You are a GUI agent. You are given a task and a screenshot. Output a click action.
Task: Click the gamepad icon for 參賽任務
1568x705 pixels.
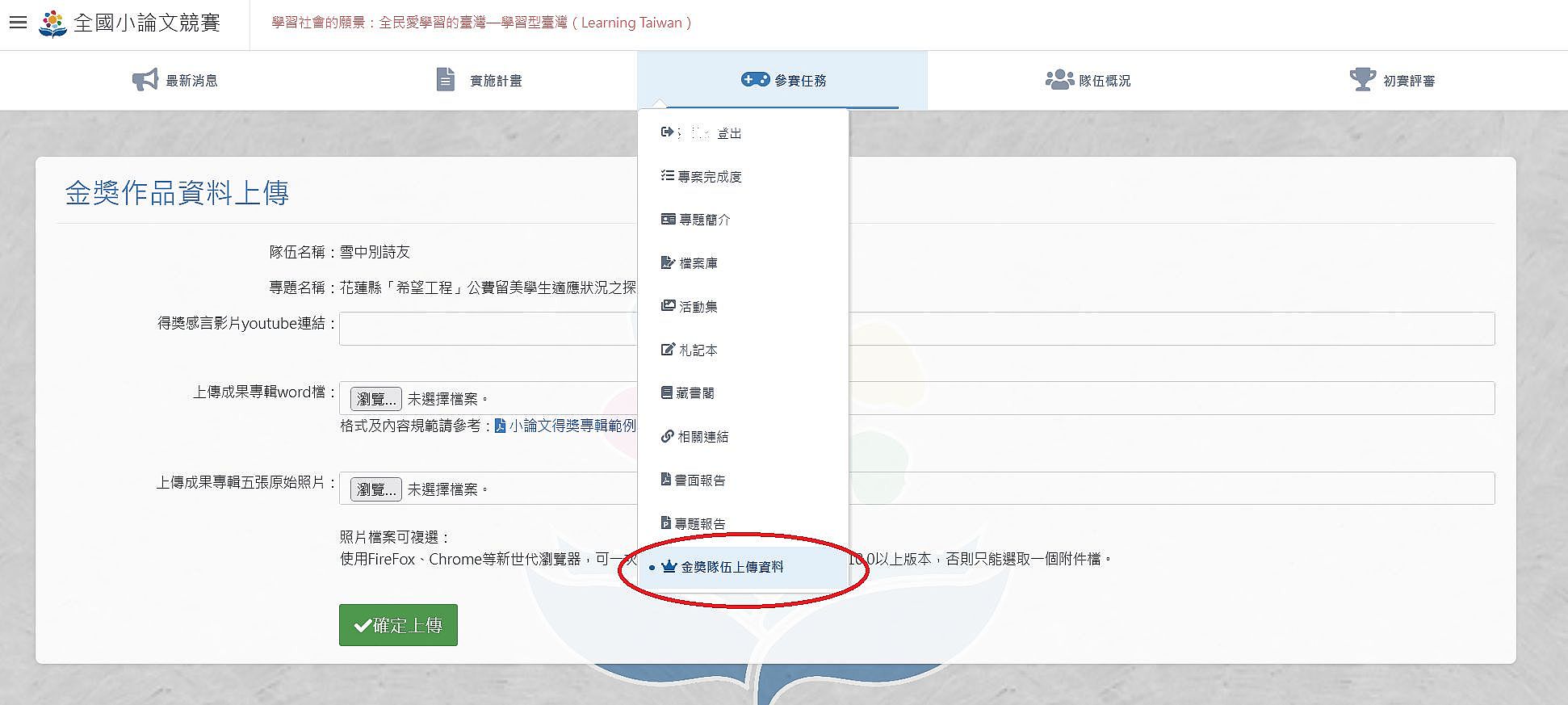tap(755, 79)
